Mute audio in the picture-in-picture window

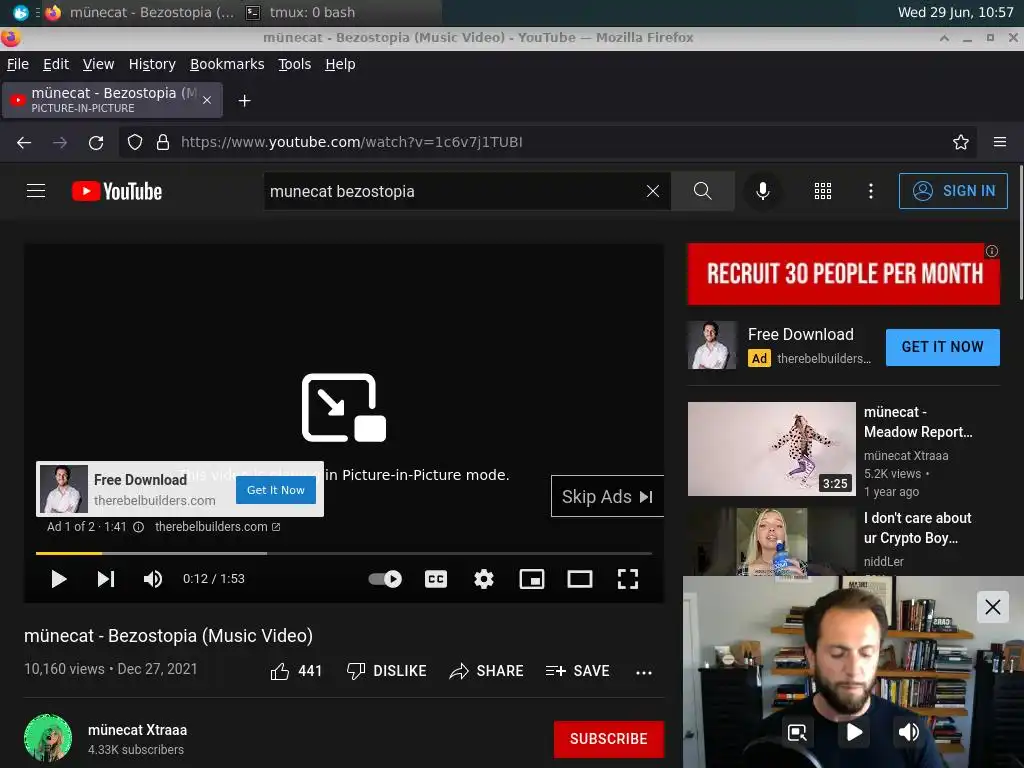pos(908,732)
